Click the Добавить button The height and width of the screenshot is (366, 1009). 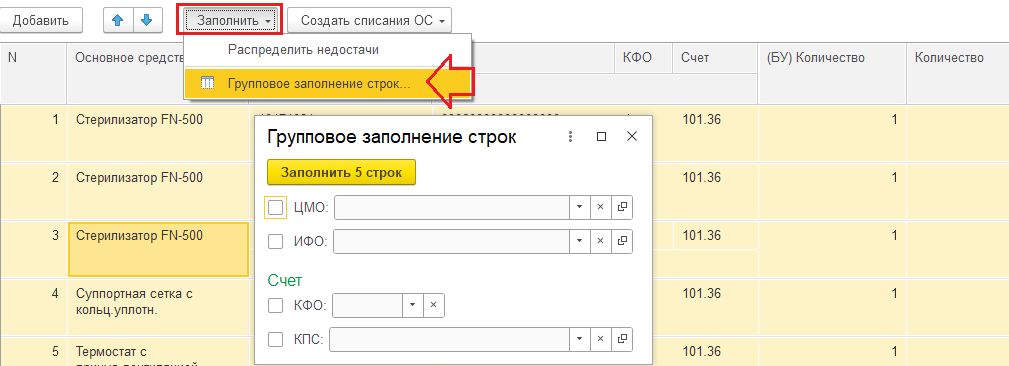pyautogui.click(x=41, y=21)
